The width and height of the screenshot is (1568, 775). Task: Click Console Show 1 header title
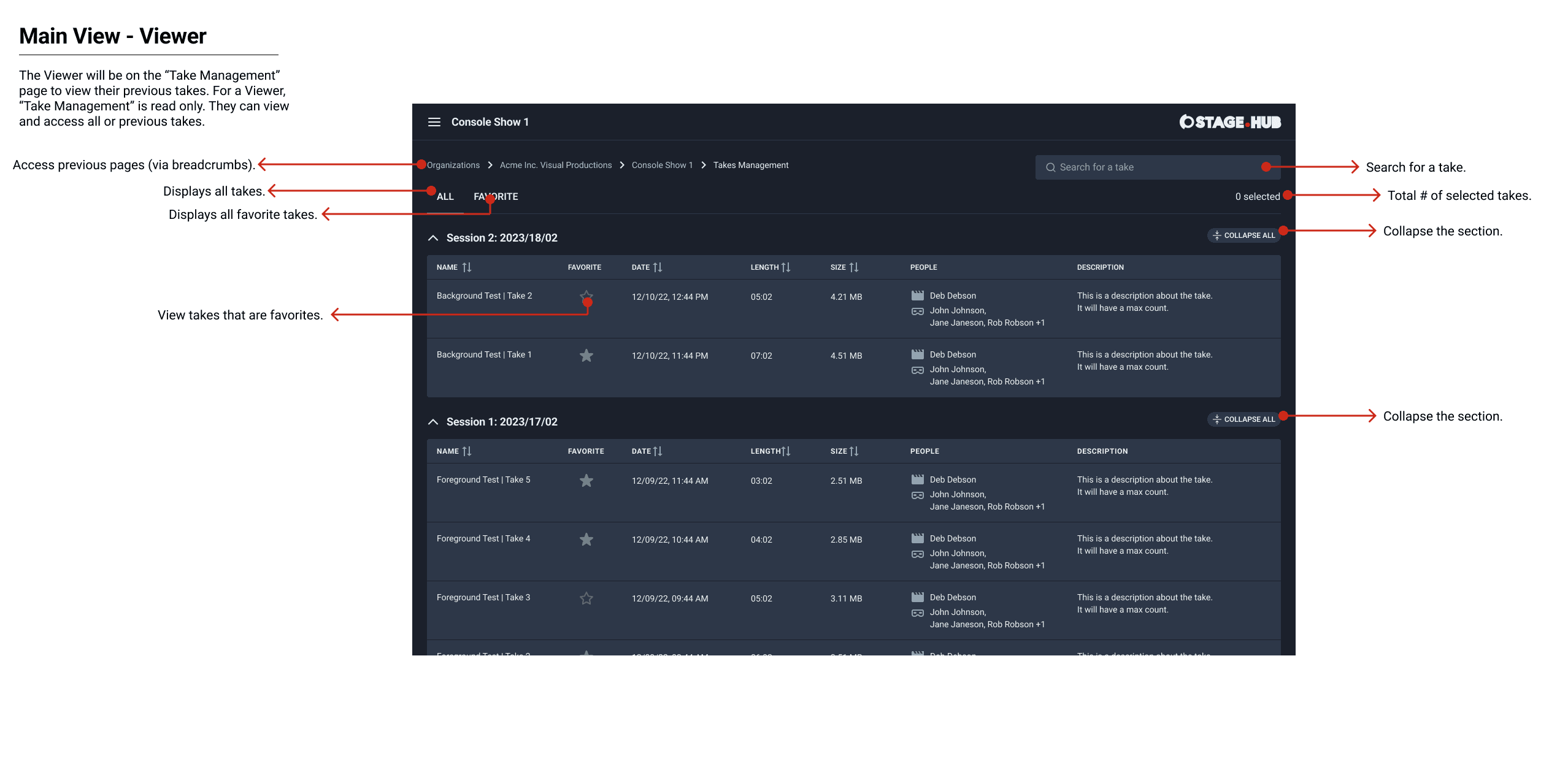click(x=490, y=122)
